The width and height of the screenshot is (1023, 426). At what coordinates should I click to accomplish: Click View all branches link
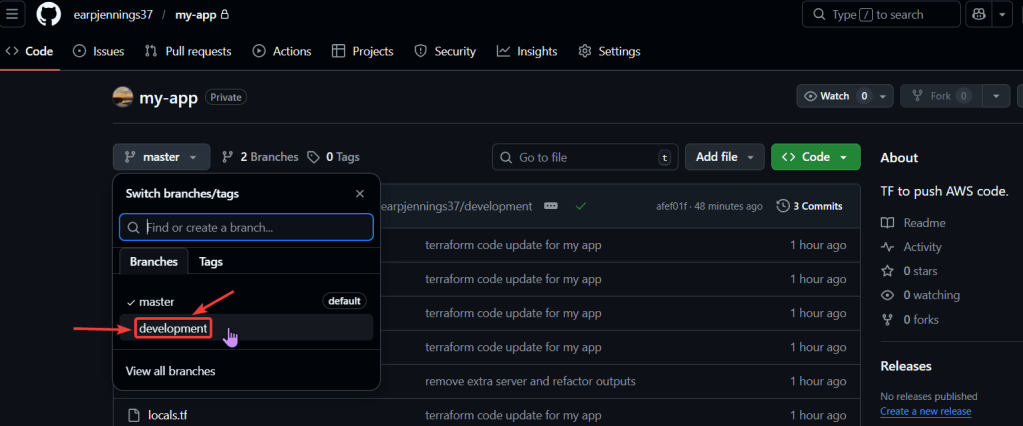coord(170,371)
